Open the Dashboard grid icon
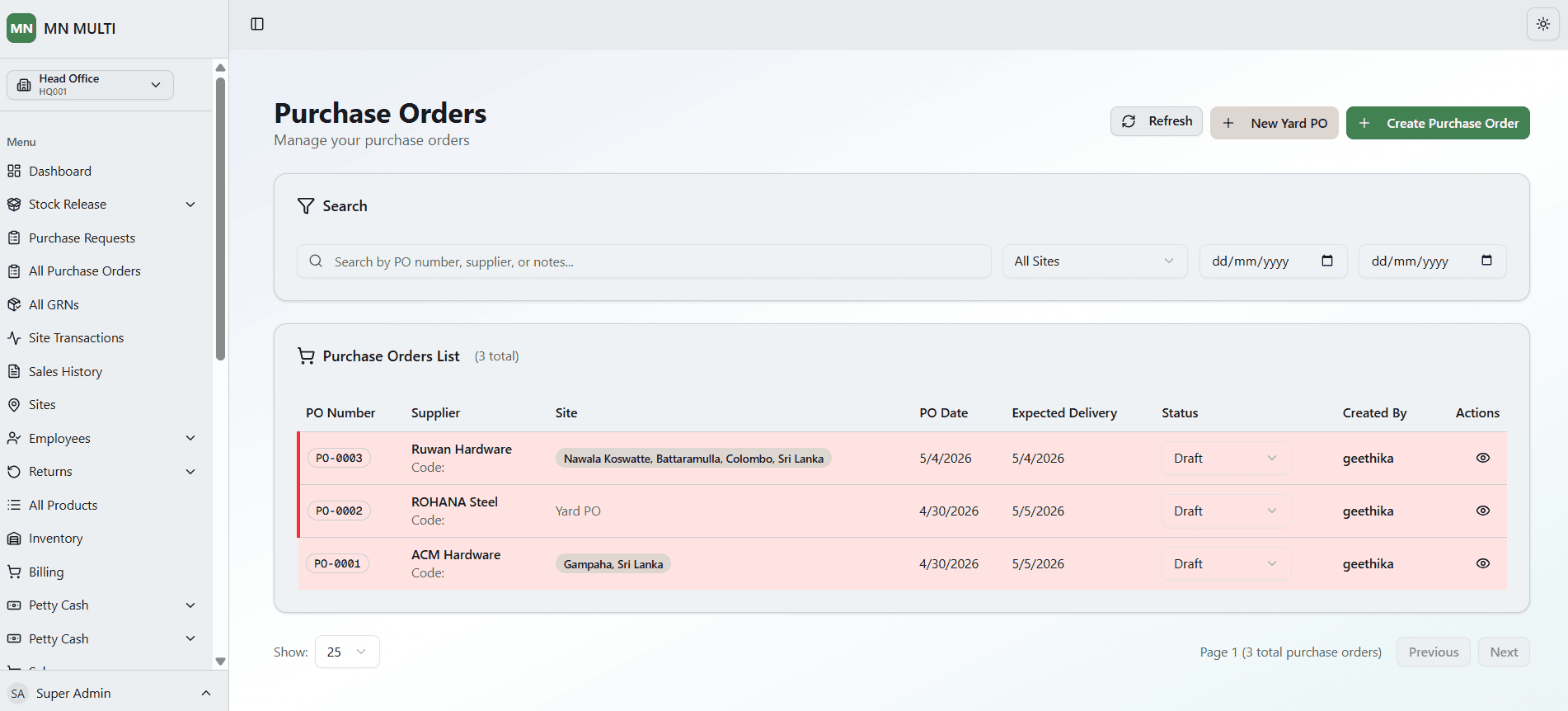 pyautogui.click(x=14, y=171)
